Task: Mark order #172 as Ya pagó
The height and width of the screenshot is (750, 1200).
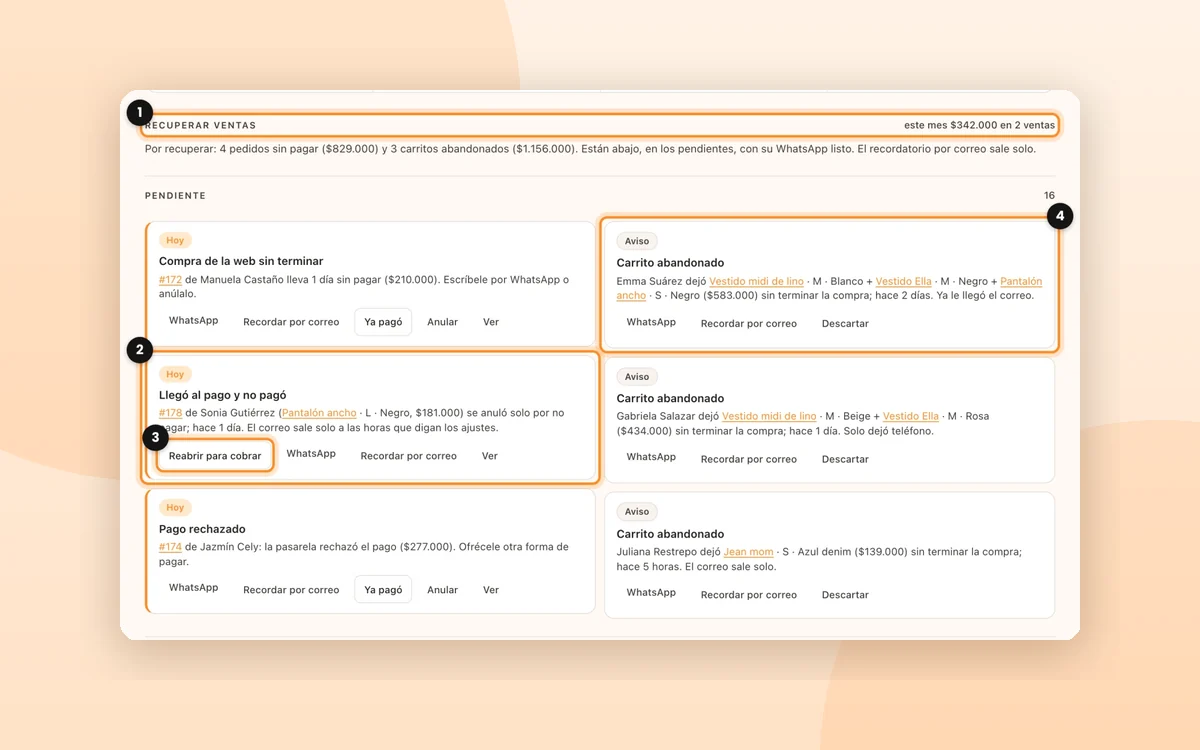Action: click(383, 322)
